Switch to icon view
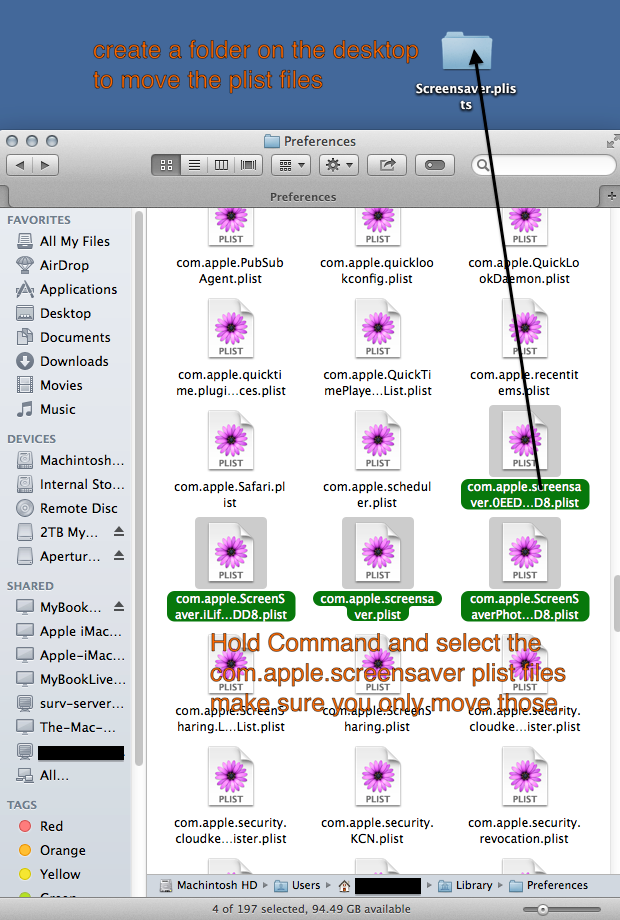 [x=166, y=165]
